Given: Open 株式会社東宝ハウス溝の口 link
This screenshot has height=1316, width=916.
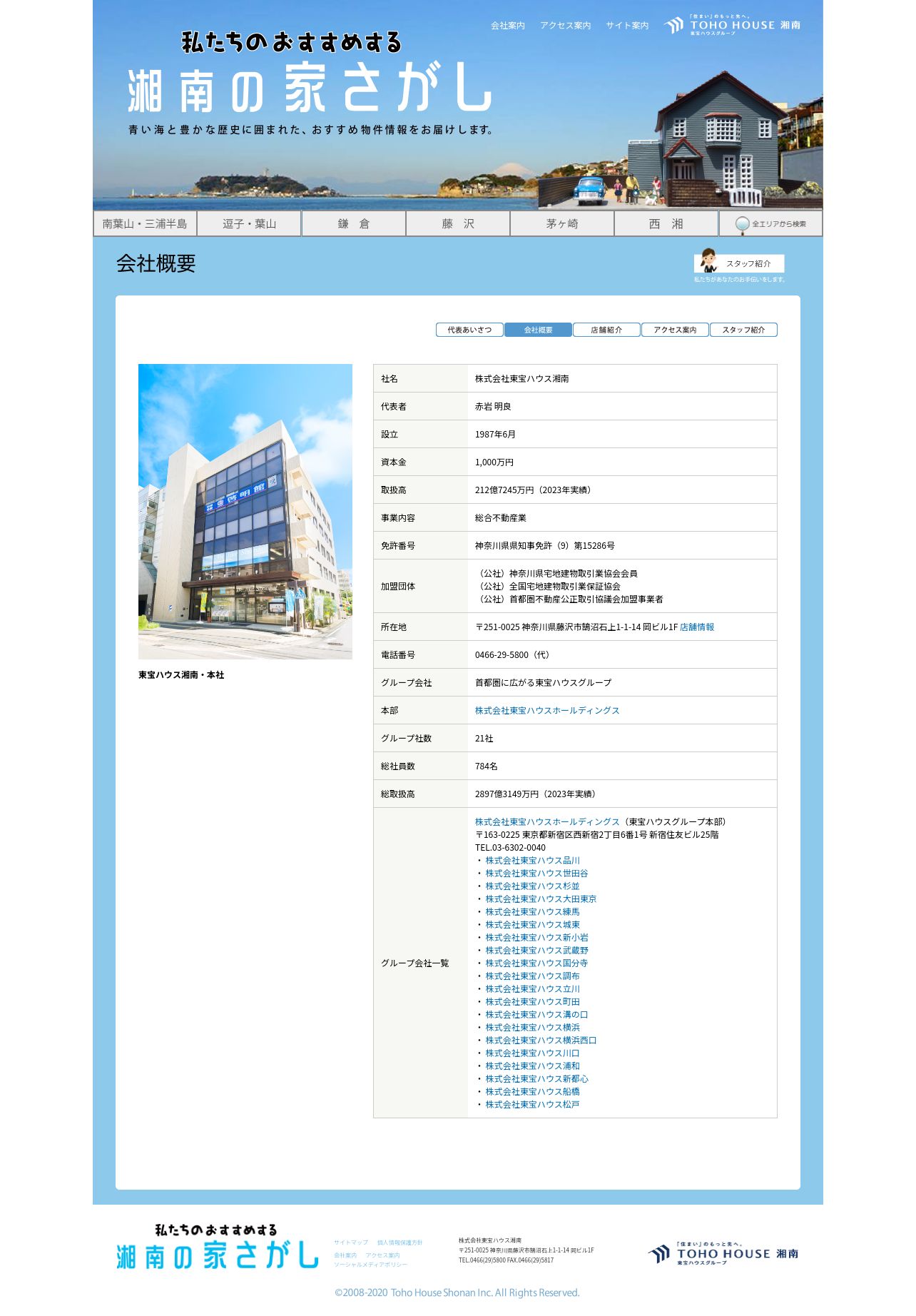Looking at the screenshot, I should [x=536, y=1015].
